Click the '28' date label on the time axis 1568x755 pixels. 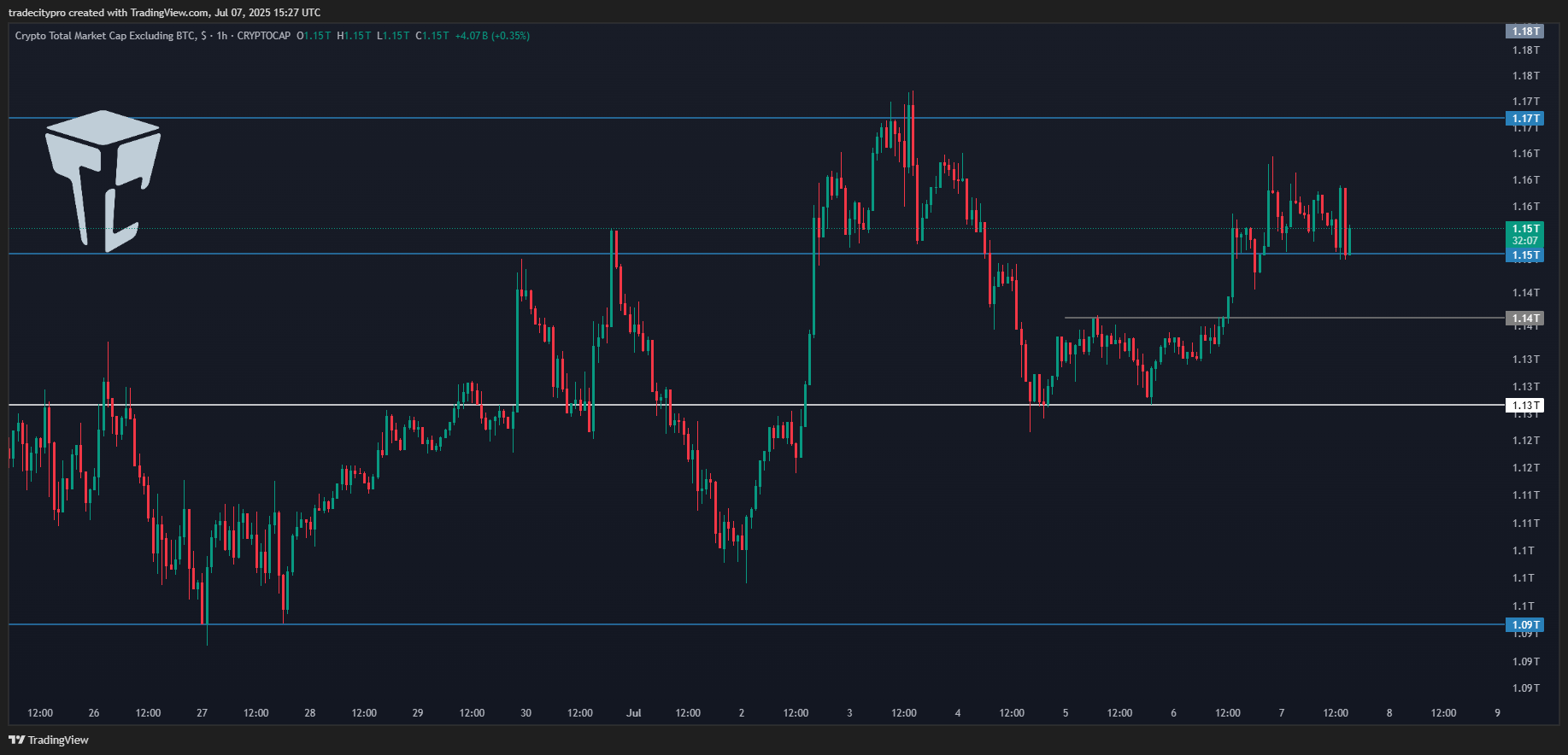(310, 713)
